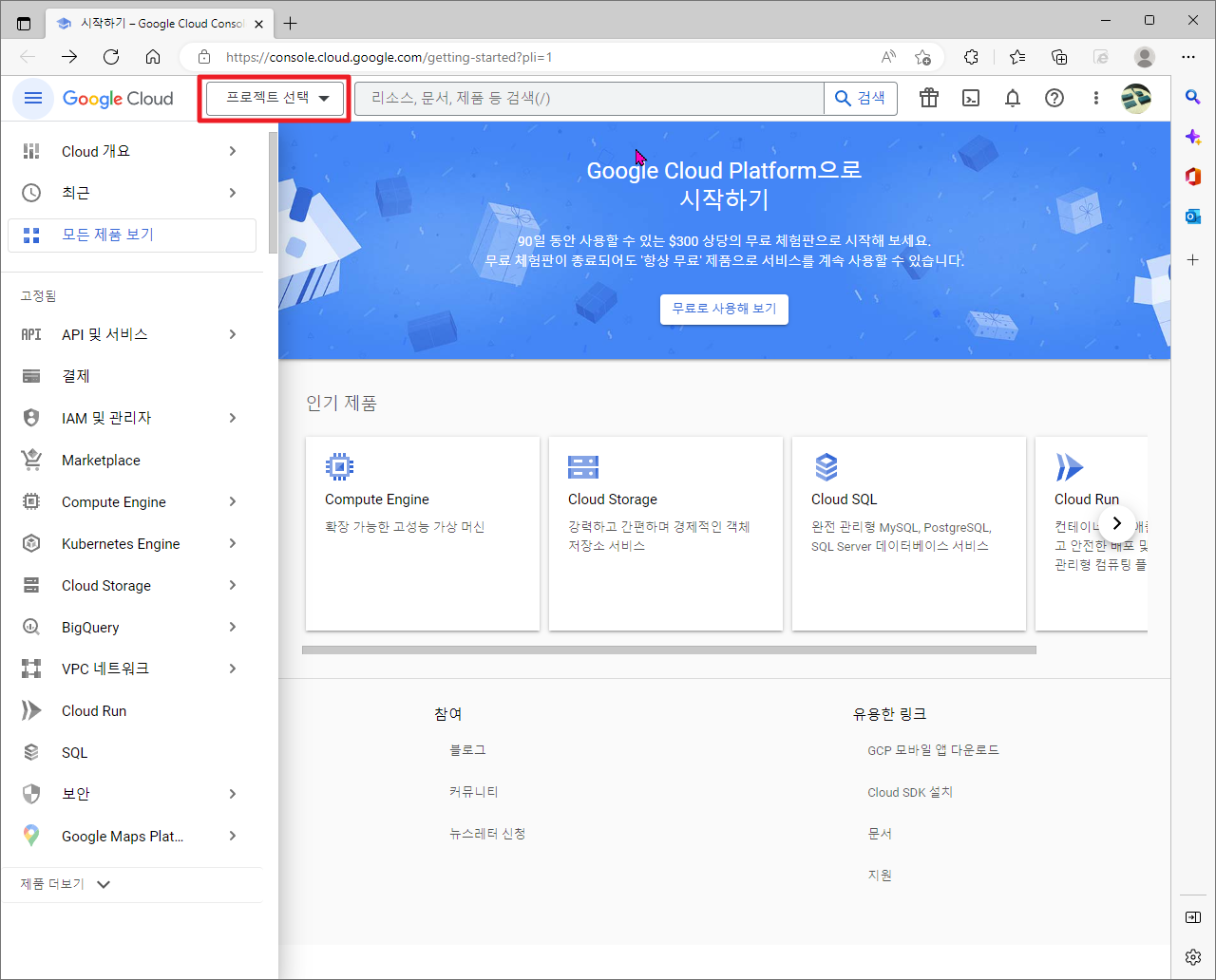1216x980 pixels.
Task: Click the resource search input field
Action: click(589, 98)
